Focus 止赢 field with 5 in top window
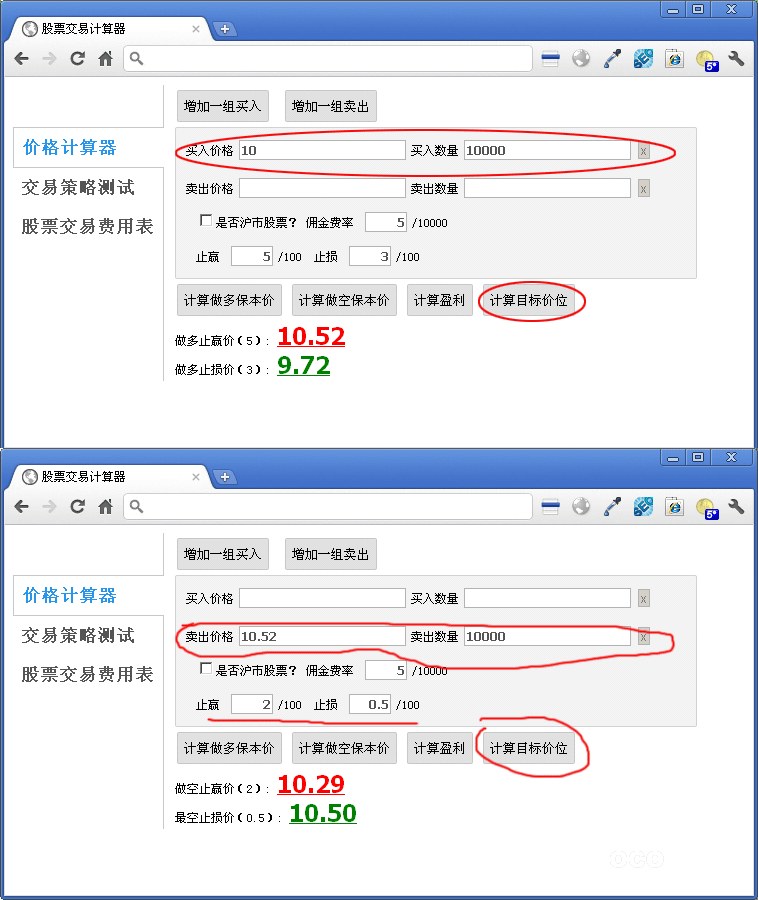The image size is (758, 900). (x=251, y=257)
